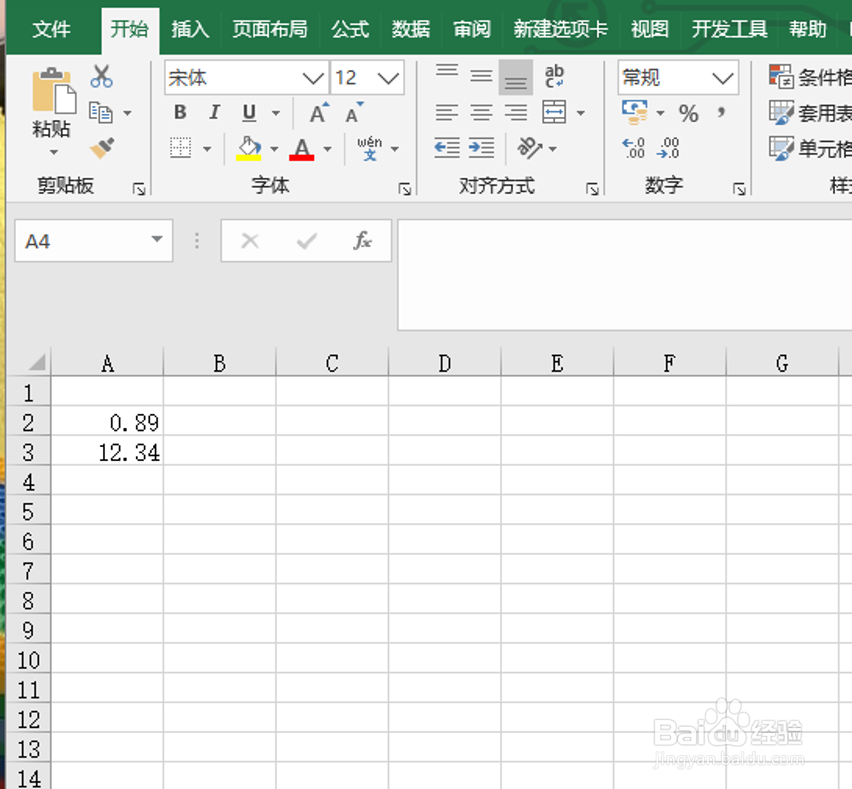The width and height of the screenshot is (852, 789).
Task: Apply cell borders icon
Action: [x=180, y=148]
